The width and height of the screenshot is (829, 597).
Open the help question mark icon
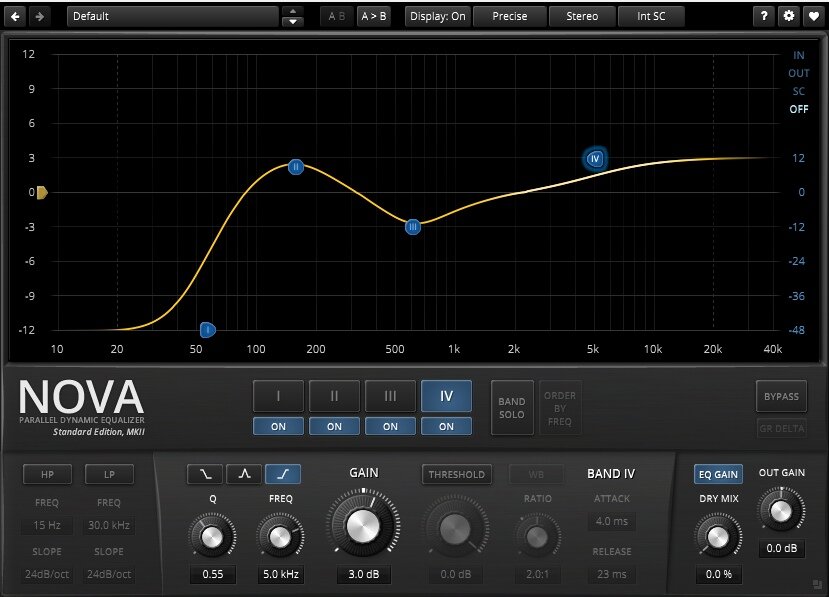[x=764, y=16]
